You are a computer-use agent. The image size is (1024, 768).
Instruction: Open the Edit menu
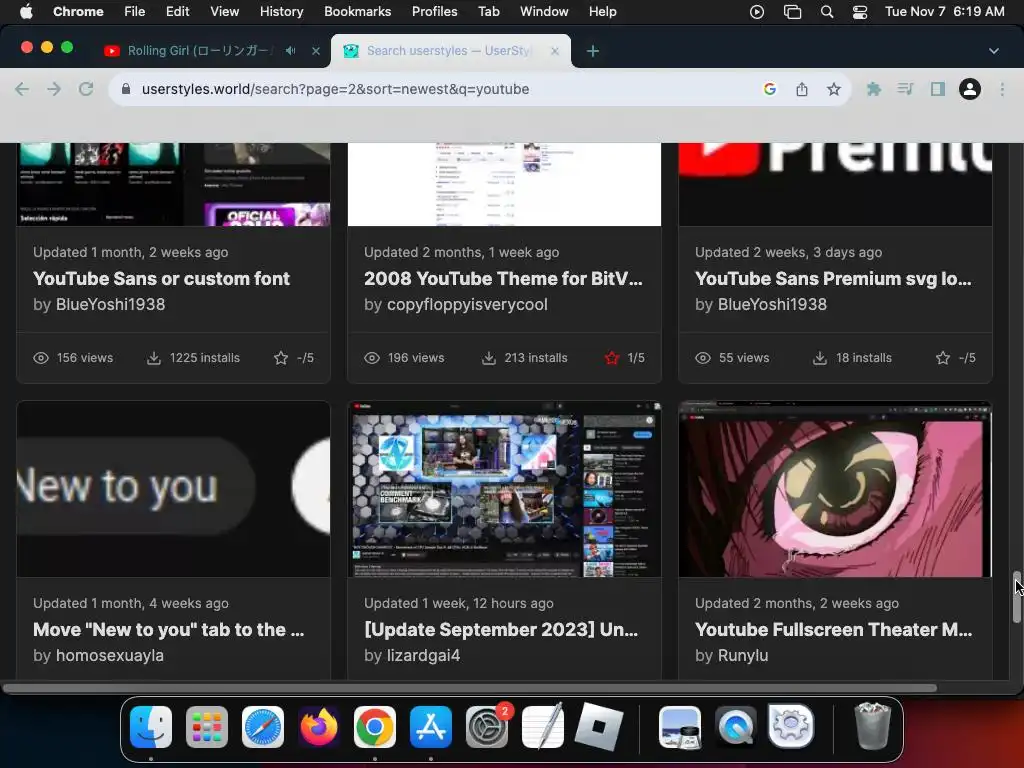click(x=177, y=12)
